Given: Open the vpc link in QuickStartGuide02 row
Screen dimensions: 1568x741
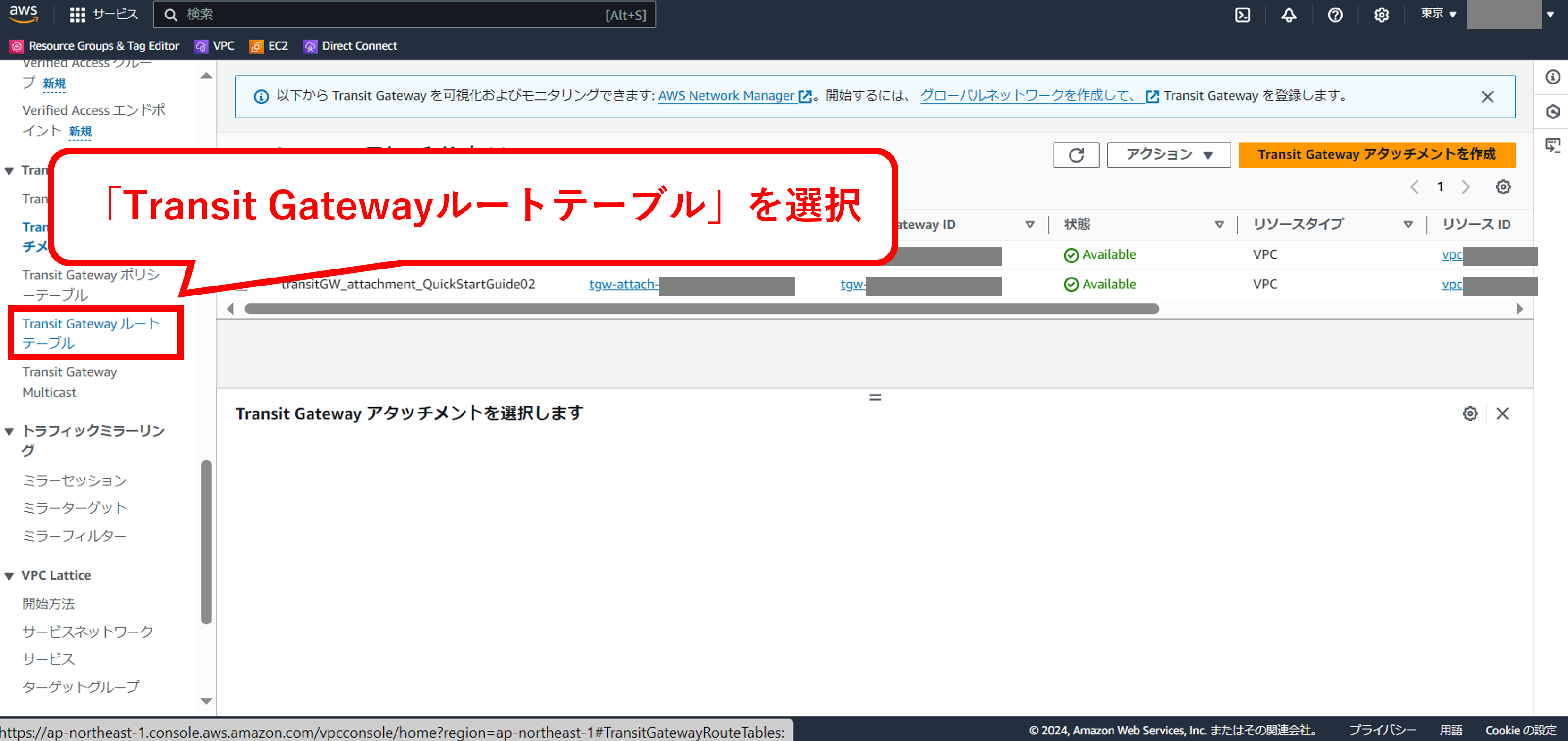Looking at the screenshot, I should coord(1452,284).
